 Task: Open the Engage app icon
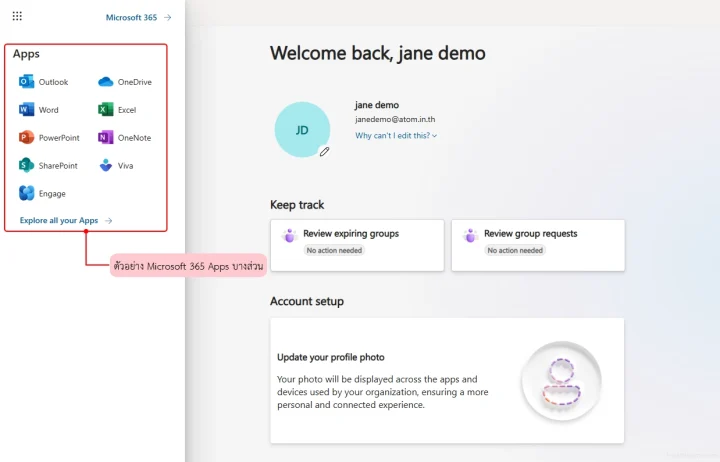click(x=26, y=193)
